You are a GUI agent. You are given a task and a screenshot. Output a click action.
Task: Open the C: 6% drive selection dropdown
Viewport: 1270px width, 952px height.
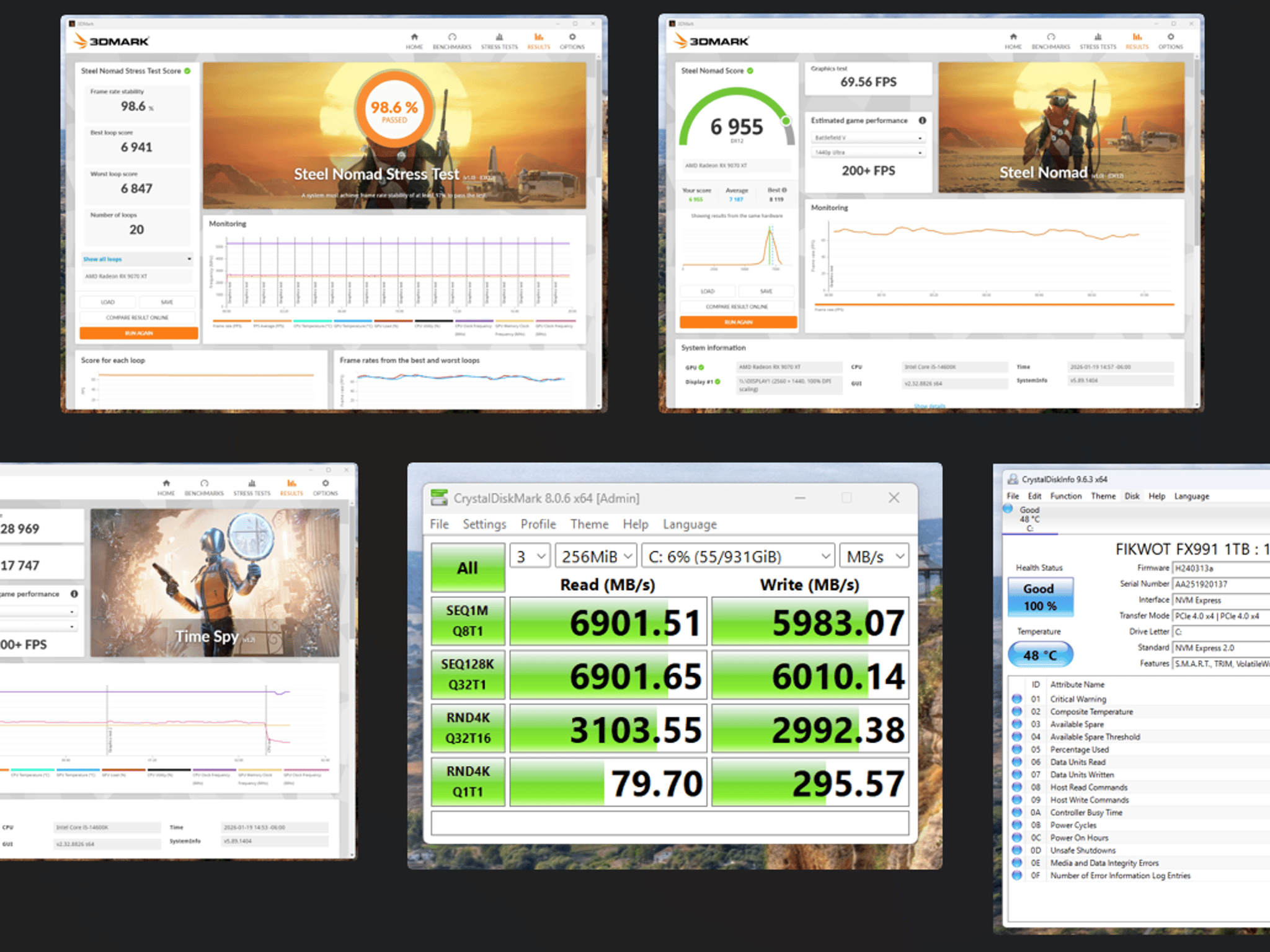pyautogui.click(x=738, y=556)
